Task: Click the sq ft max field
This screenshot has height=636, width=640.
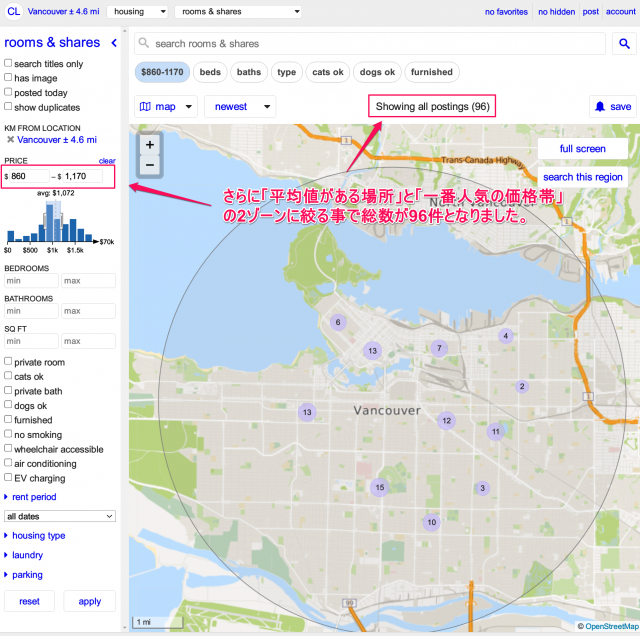Action: click(89, 341)
